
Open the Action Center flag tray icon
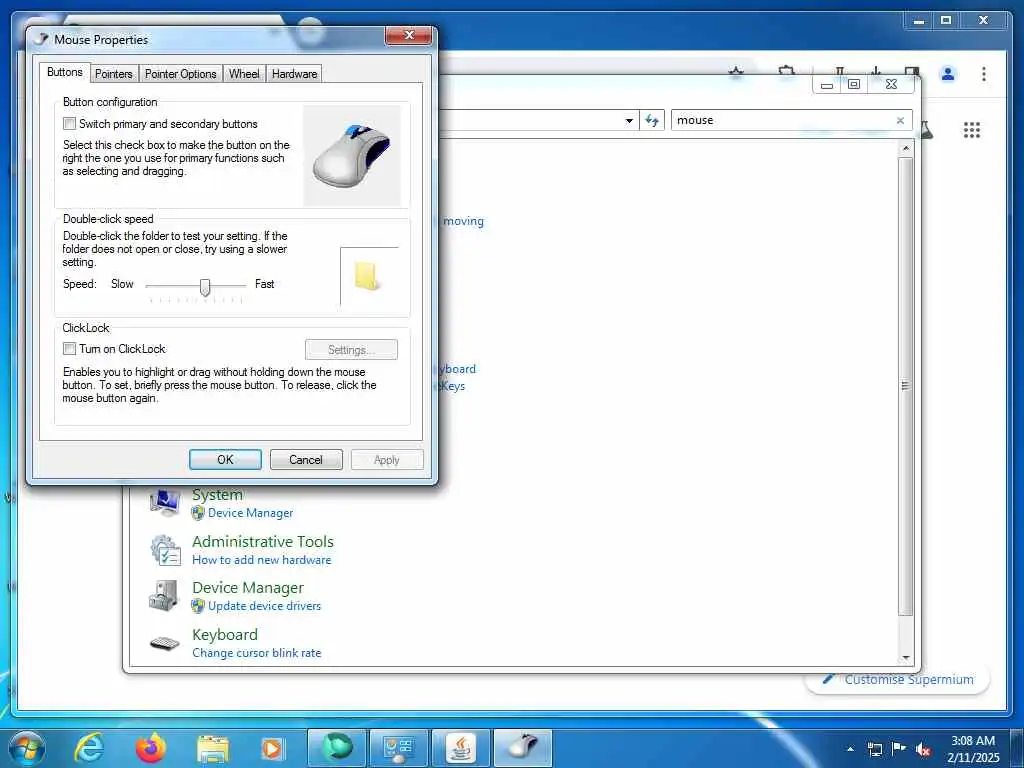click(899, 748)
